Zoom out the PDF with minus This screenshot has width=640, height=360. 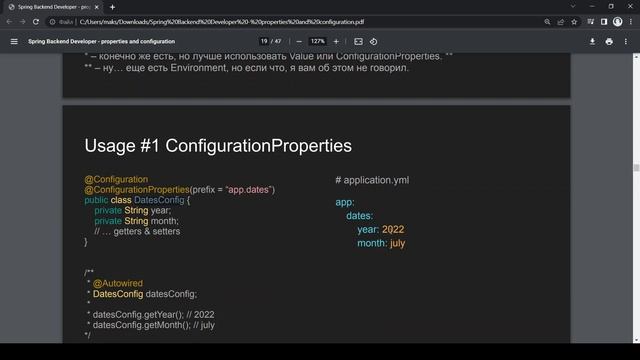299,42
